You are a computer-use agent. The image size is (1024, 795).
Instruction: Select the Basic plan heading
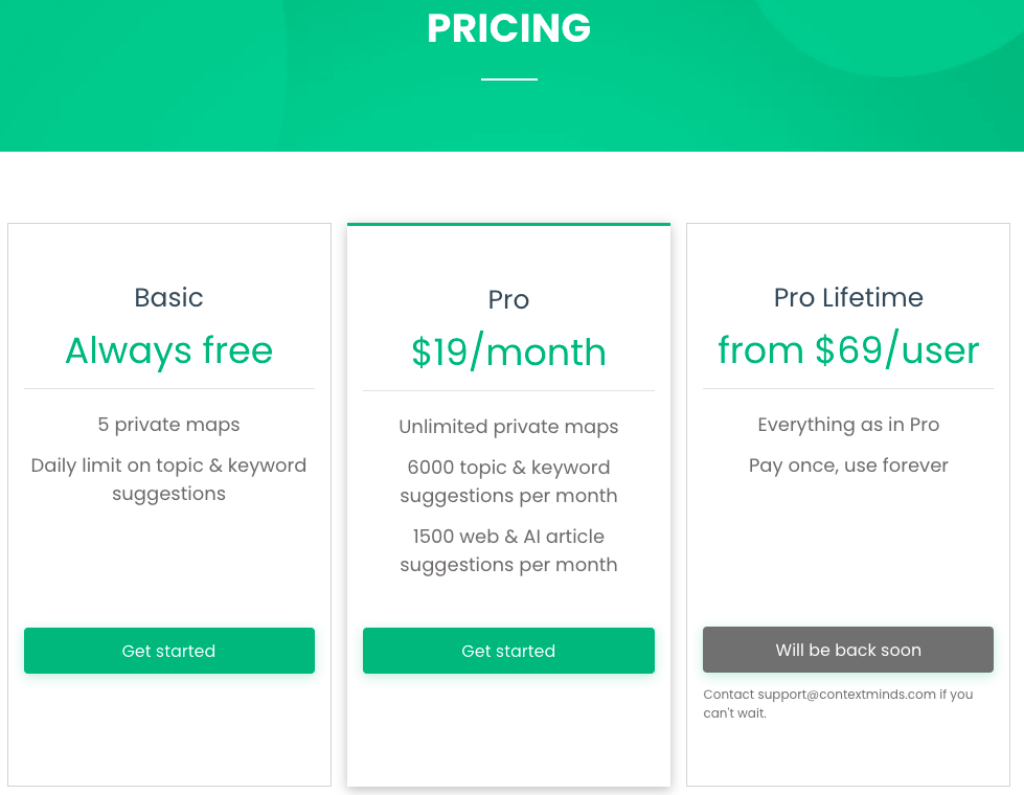(169, 298)
